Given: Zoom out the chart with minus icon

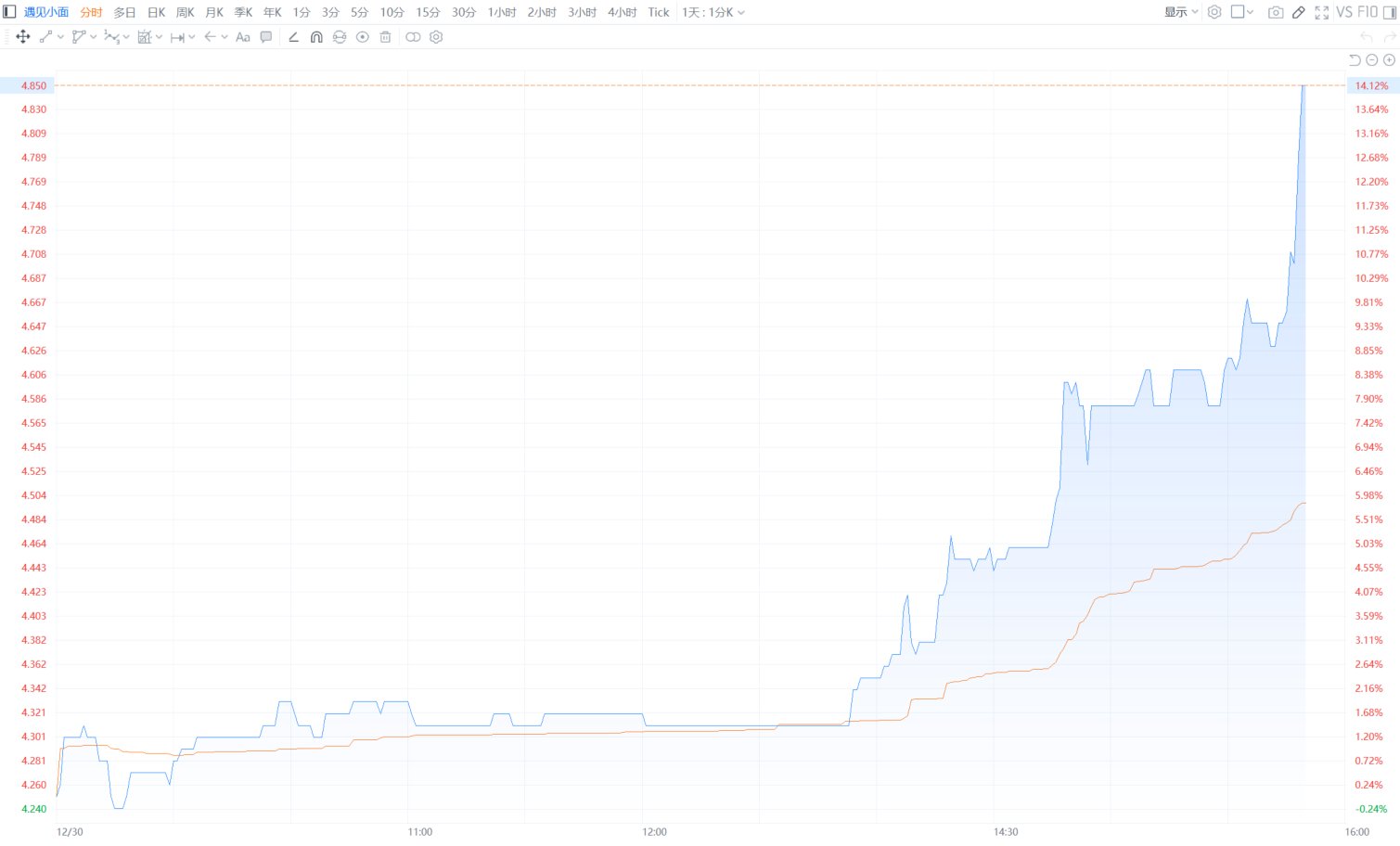Looking at the screenshot, I should [1372, 60].
